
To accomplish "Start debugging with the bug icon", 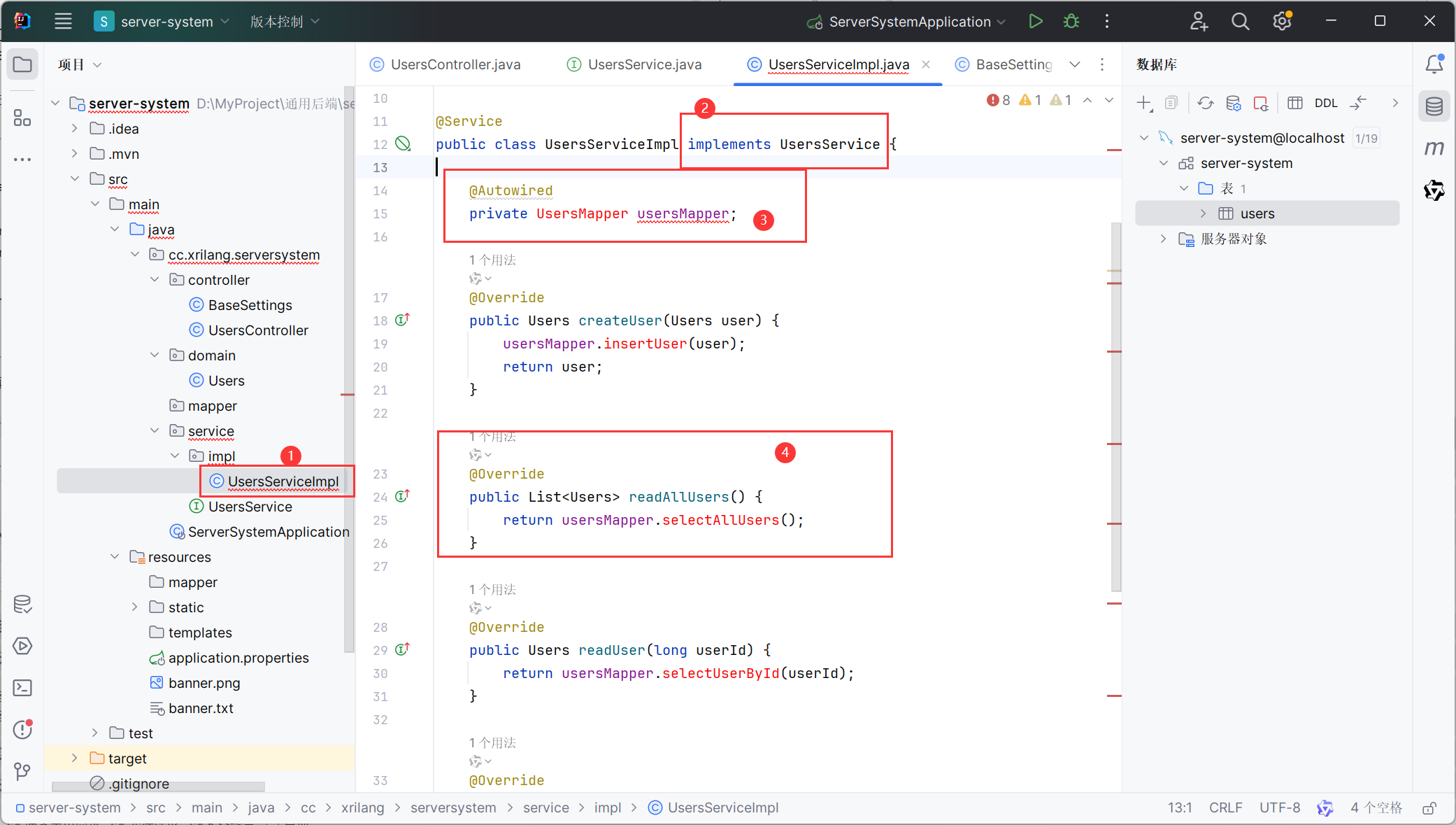I will (1071, 22).
